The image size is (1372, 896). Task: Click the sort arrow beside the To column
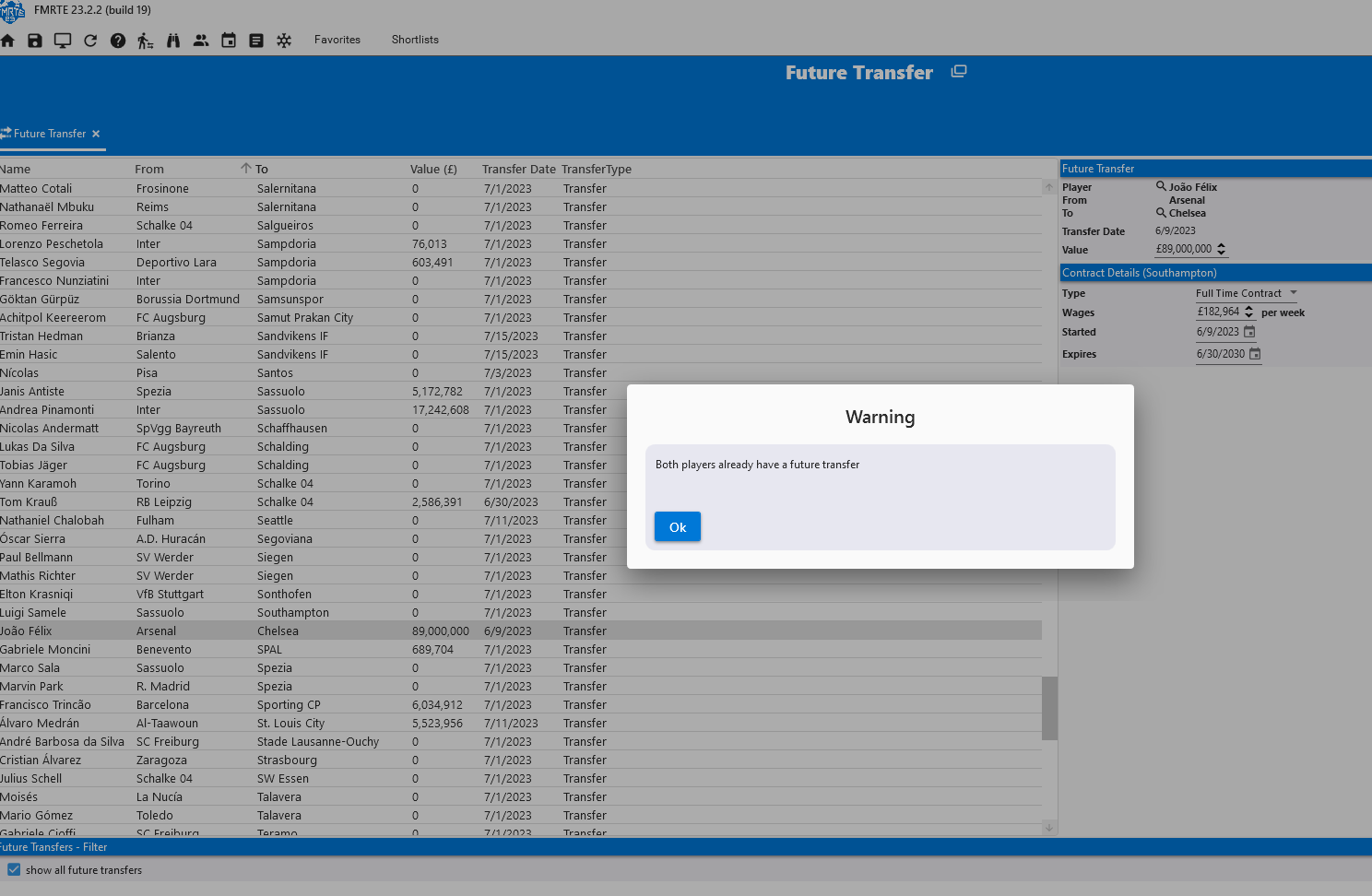tap(246, 168)
